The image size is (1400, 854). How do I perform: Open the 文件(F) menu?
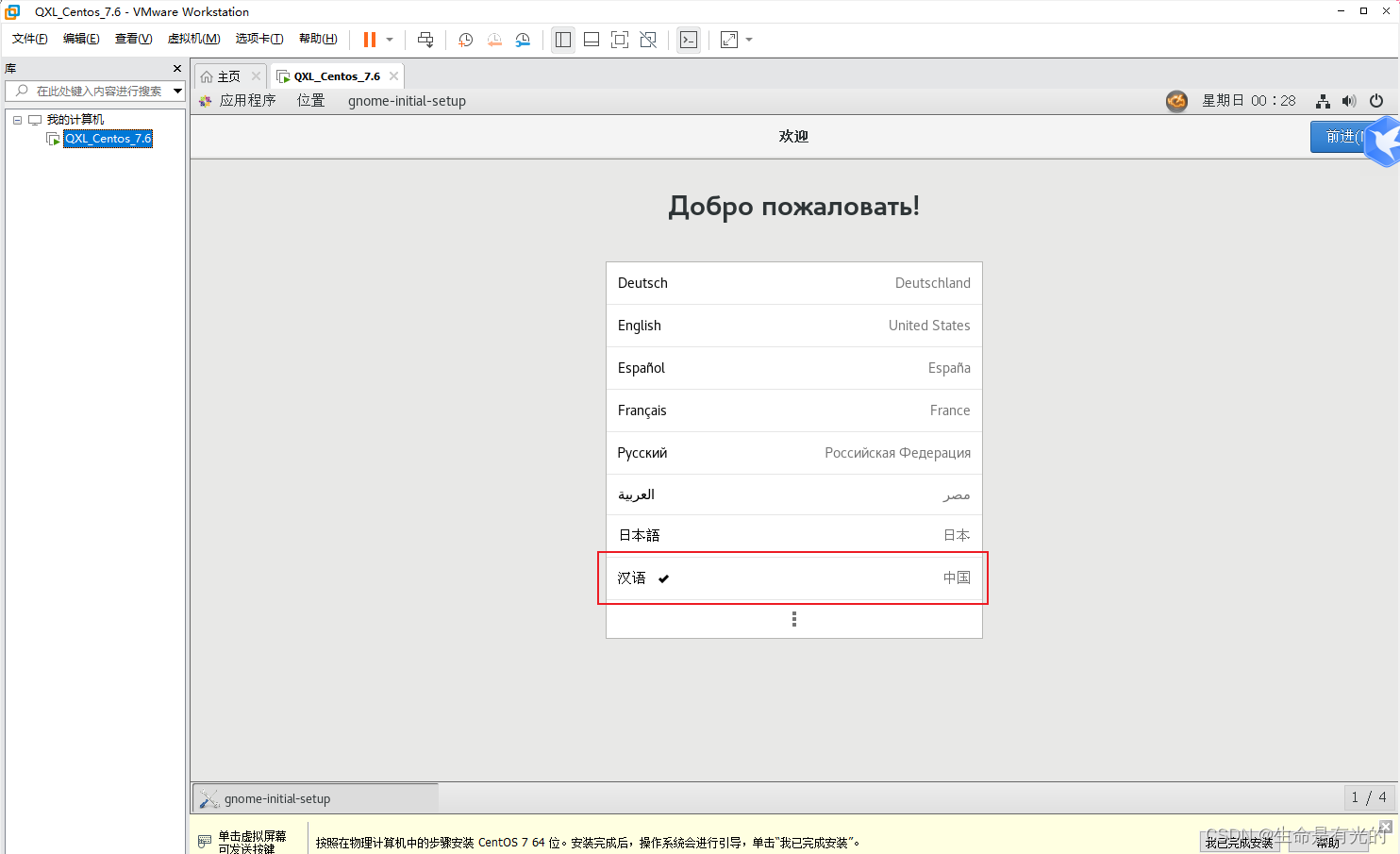tap(30, 39)
